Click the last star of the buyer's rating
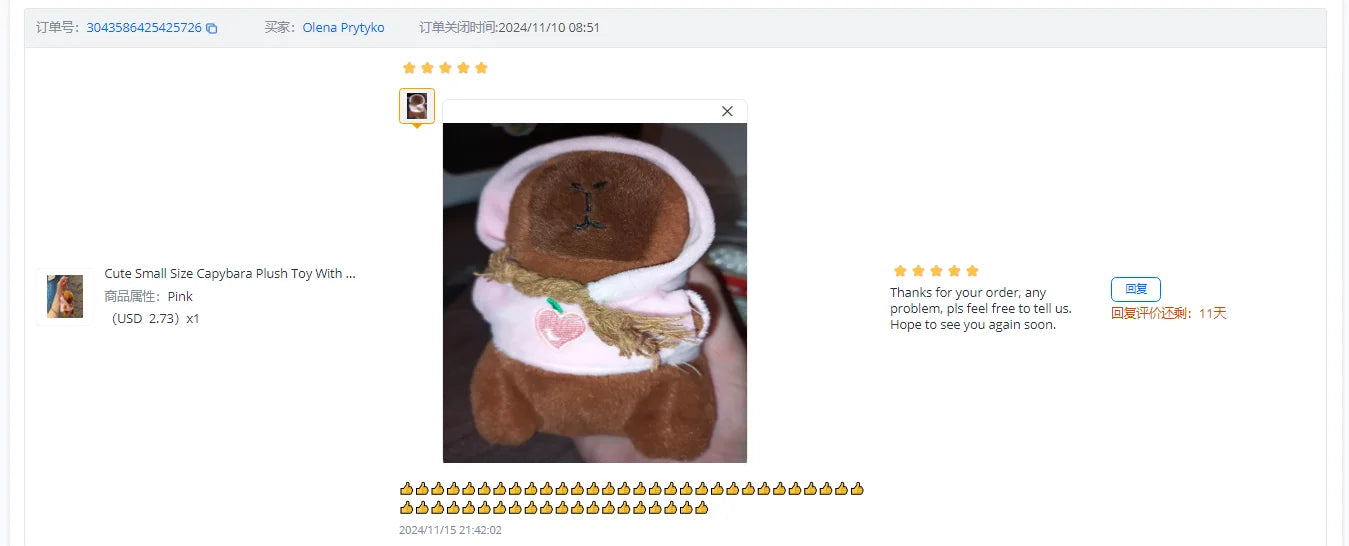Viewport: 1349px width, 546px height. tap(481, 68)
